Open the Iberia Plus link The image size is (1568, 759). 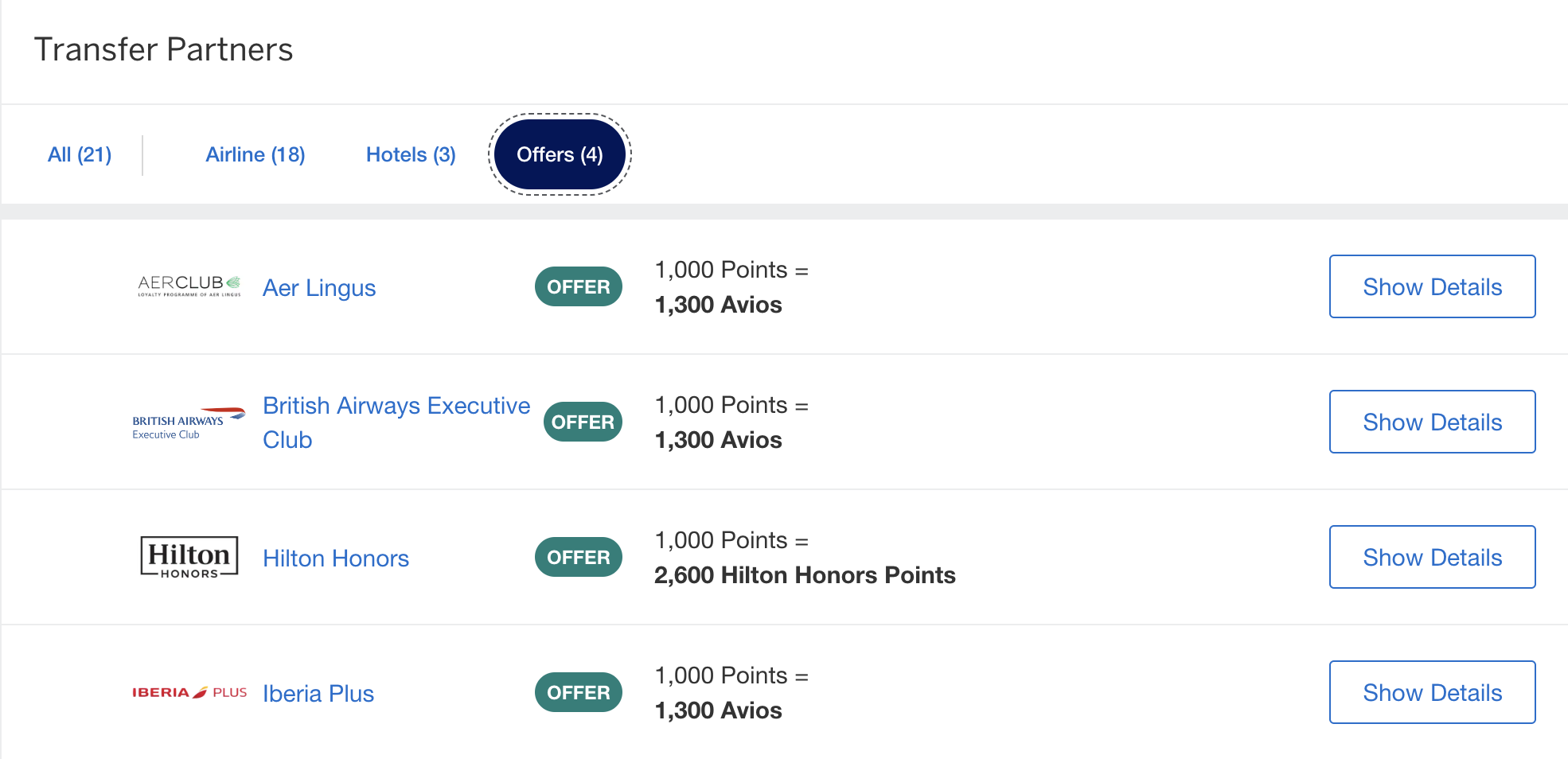click(x=318, y=694)
